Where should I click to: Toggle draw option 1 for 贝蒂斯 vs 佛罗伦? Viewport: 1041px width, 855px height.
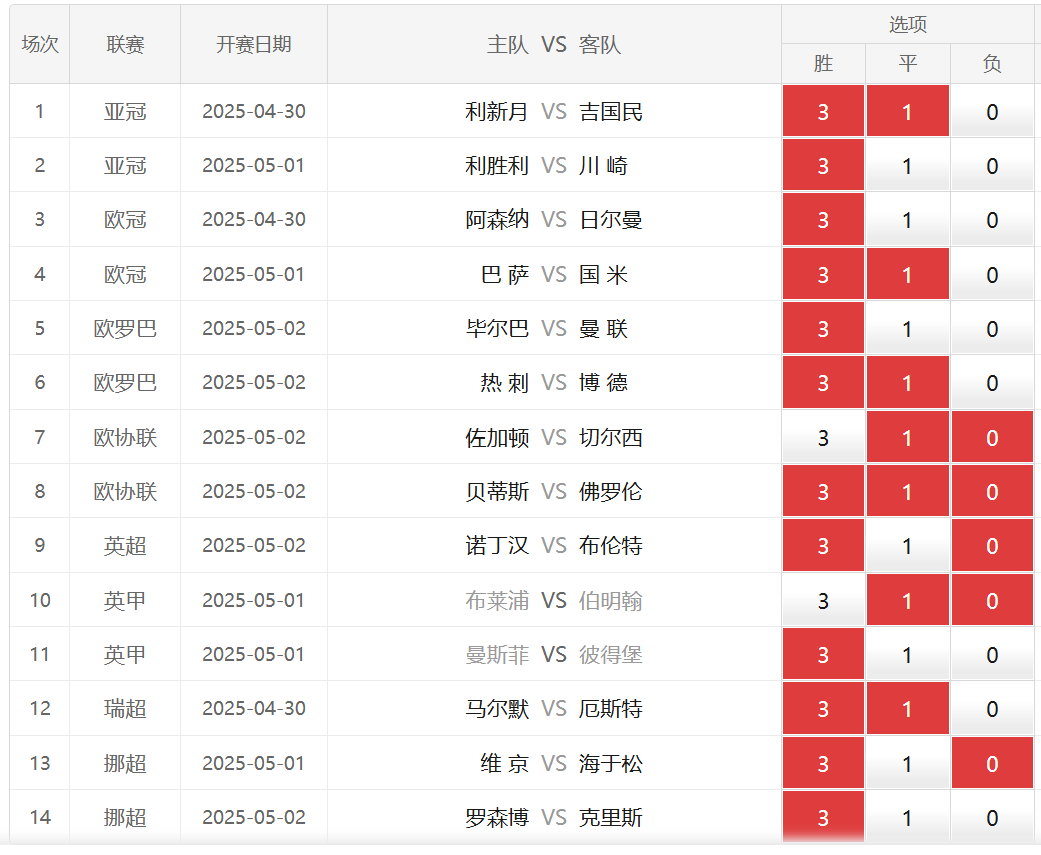click(x=908, y=491)
